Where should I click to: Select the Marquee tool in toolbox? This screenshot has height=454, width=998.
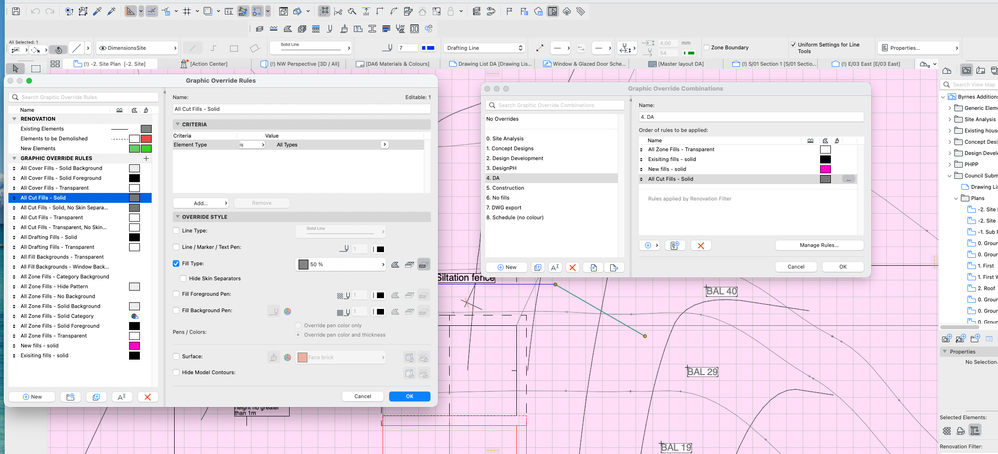[x=36, y=68]
